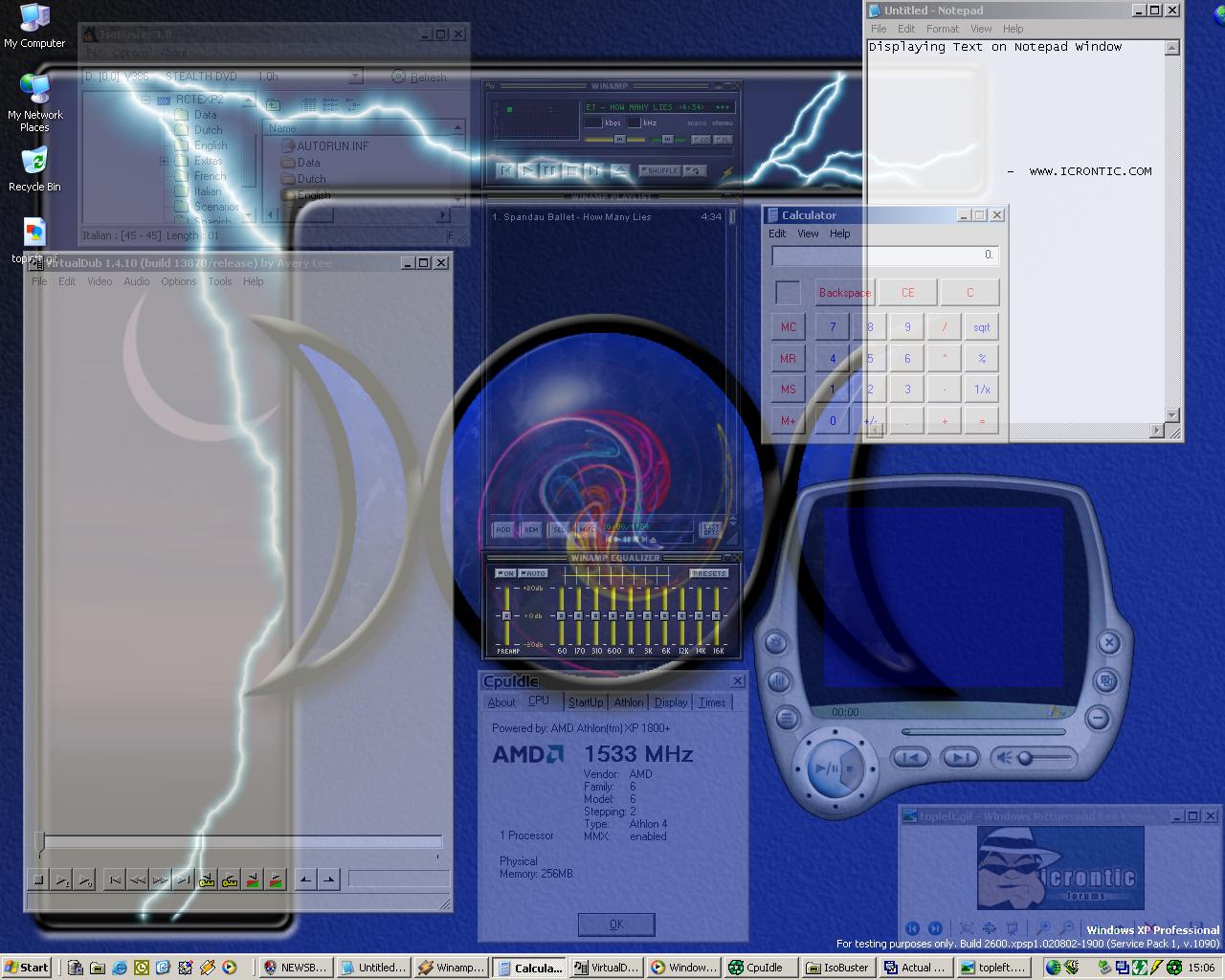
Task: Step backward in VirtualDub toolbar
Action: (137, 880)
